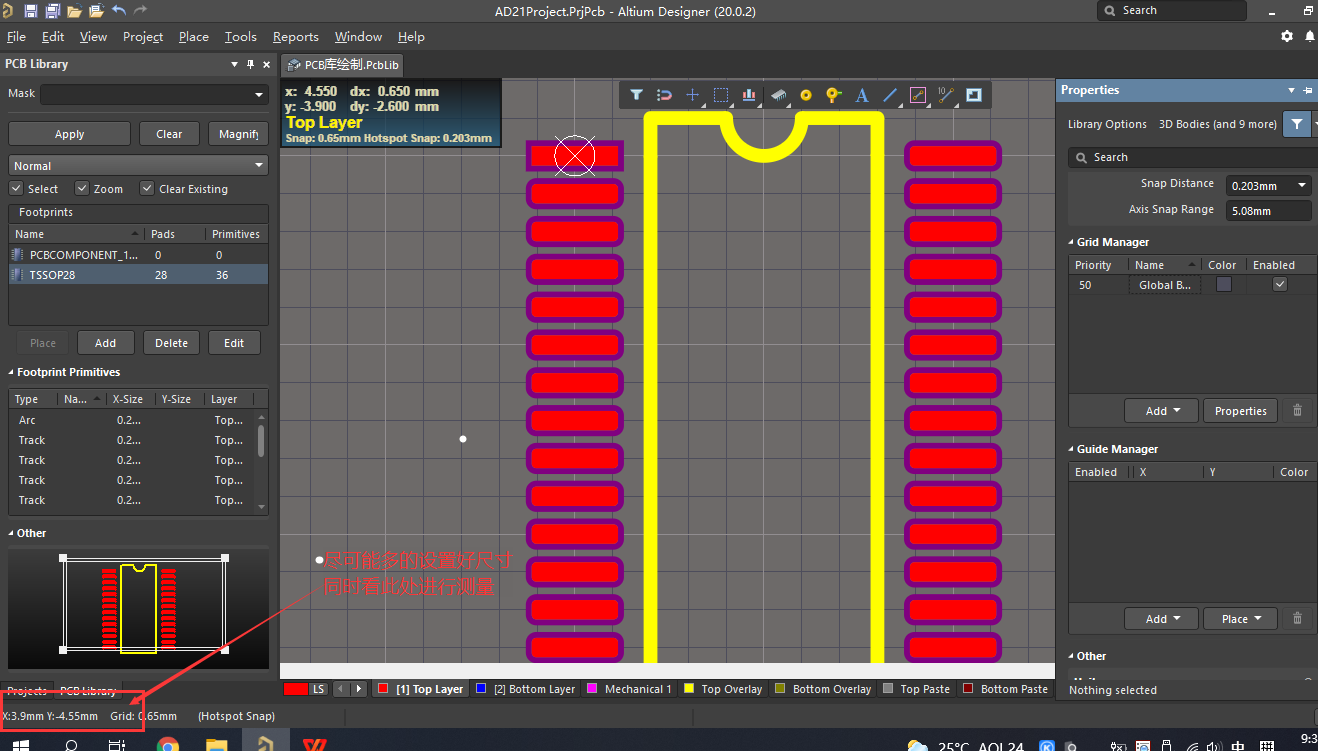This screenshot has height=751, width=1318.
Task: Click the move objects cross icon
Action: [x=692, y=95]
